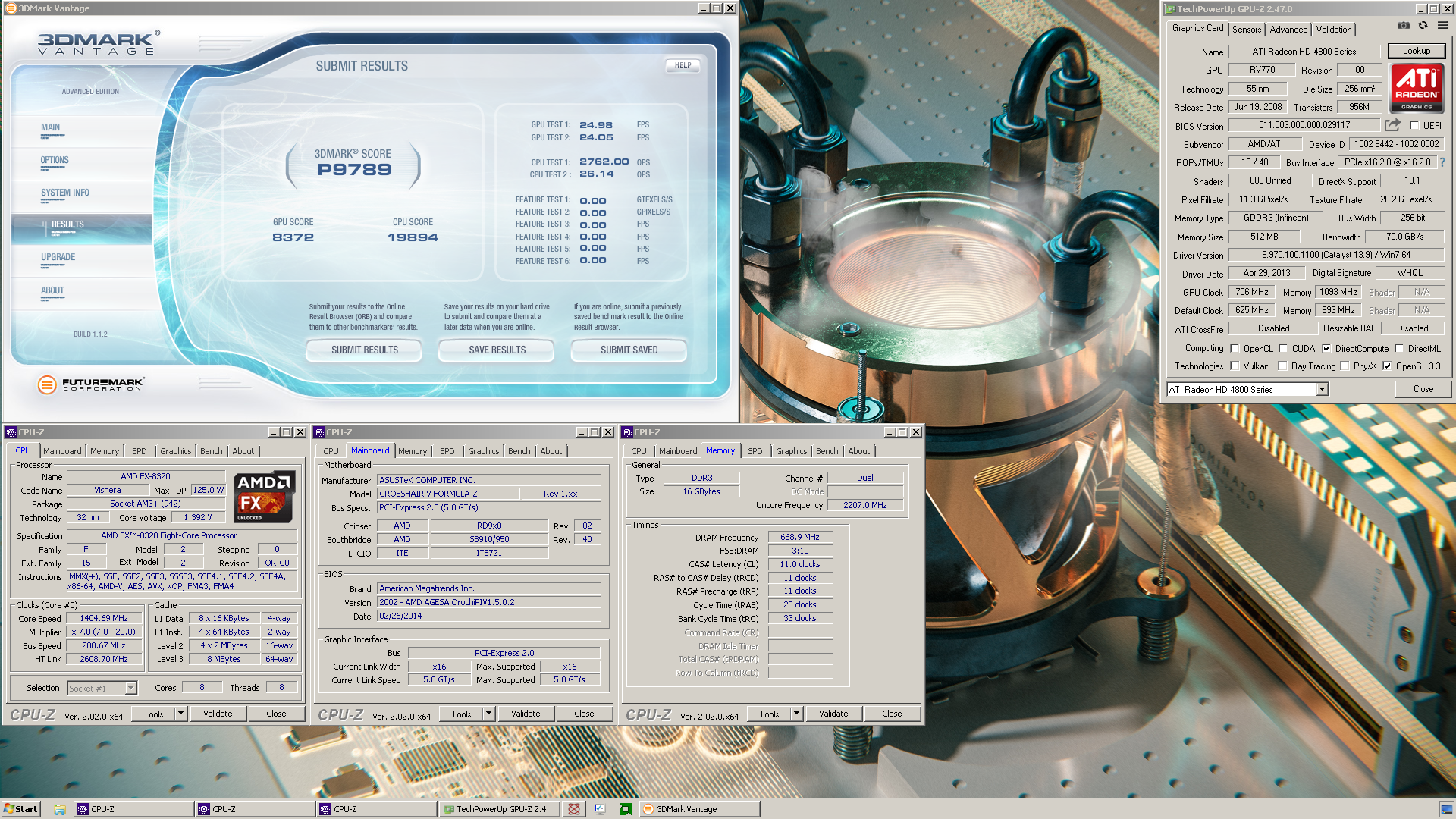Toggle the UEFI checkbox
This screenshot has width=1456, height=819.
pyautogui.click(x=1414, y=126)
